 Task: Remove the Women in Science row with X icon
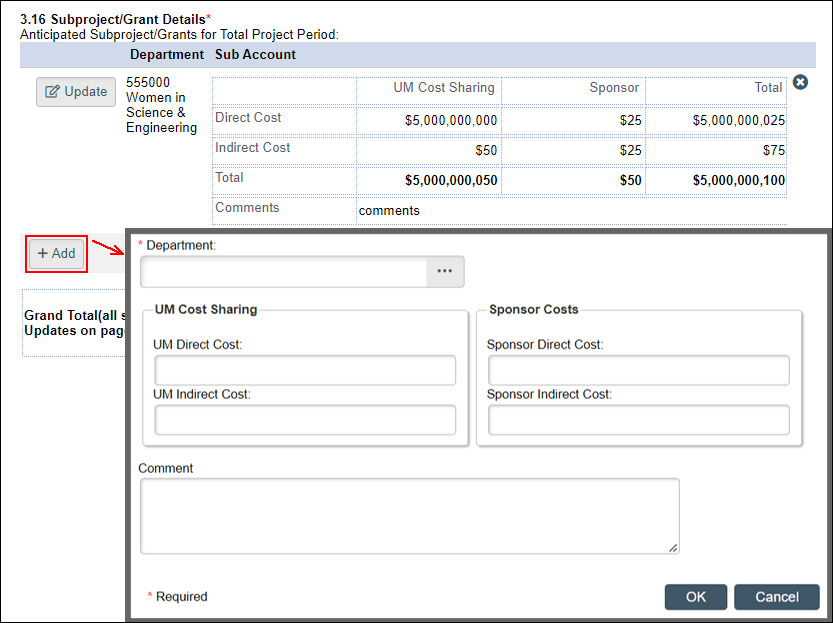pyautogui.click(x=800, y=82)
